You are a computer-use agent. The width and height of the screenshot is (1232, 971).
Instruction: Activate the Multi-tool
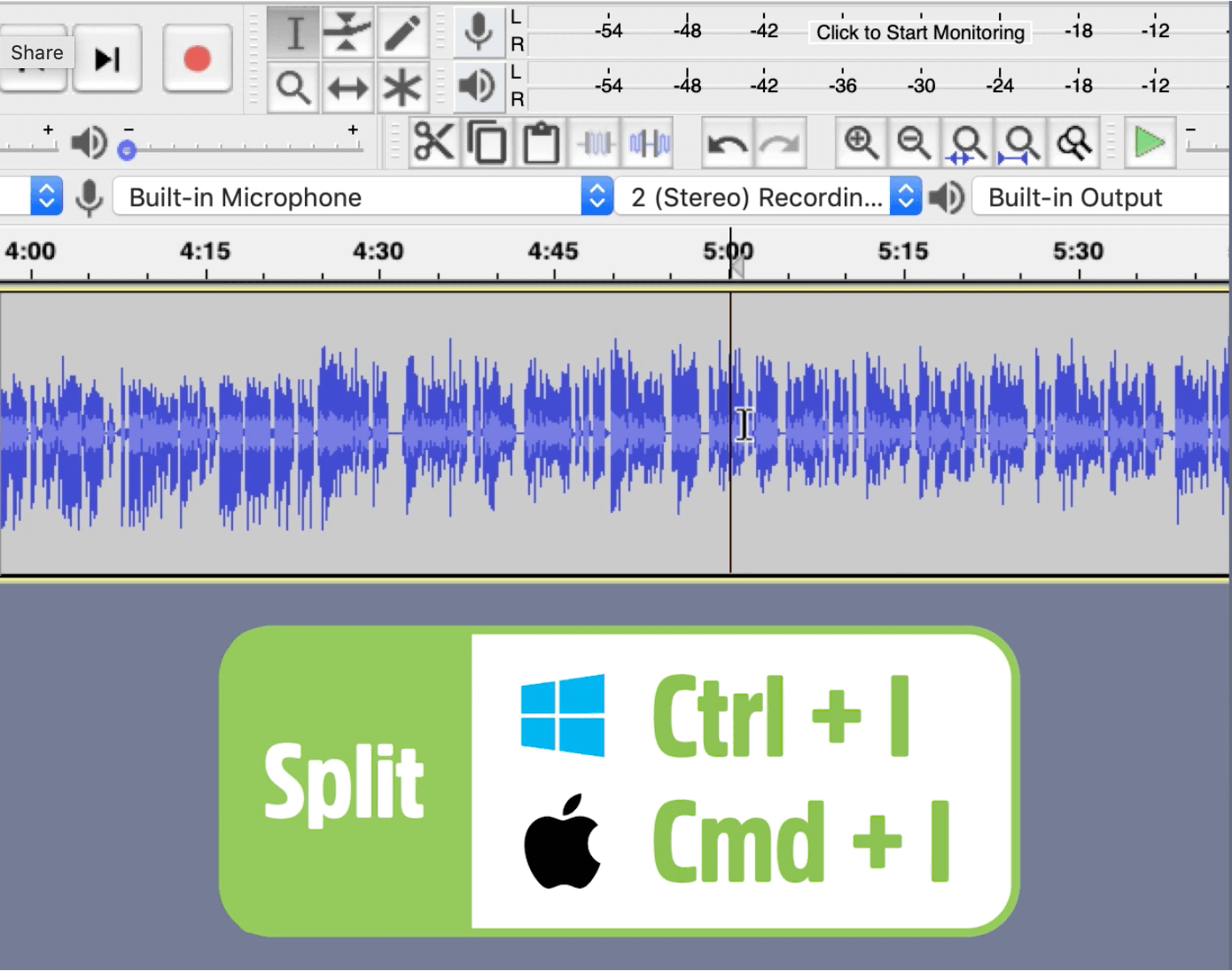point(403,87)
